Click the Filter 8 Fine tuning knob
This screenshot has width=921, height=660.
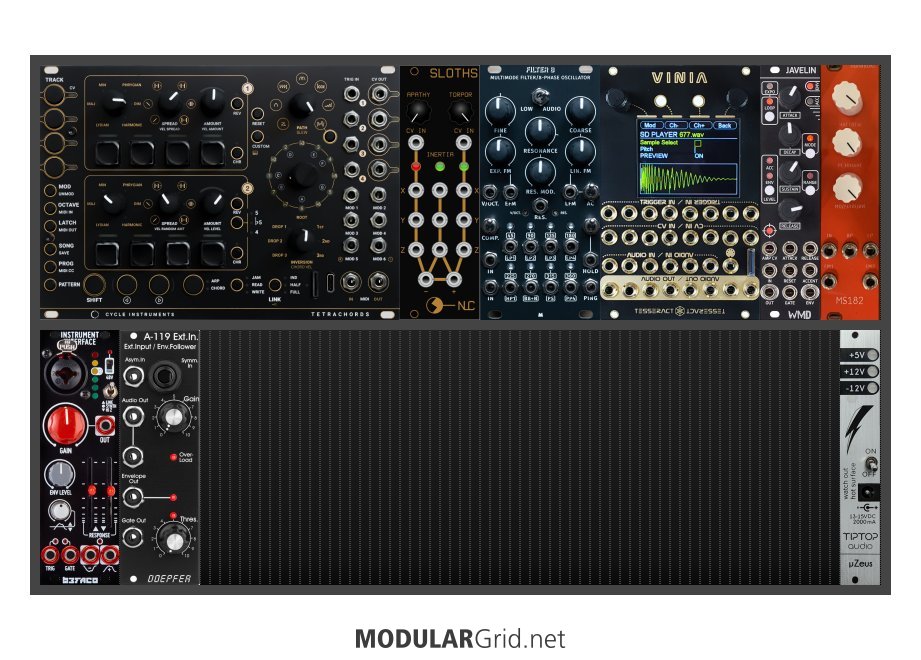(x=500, y=111)
